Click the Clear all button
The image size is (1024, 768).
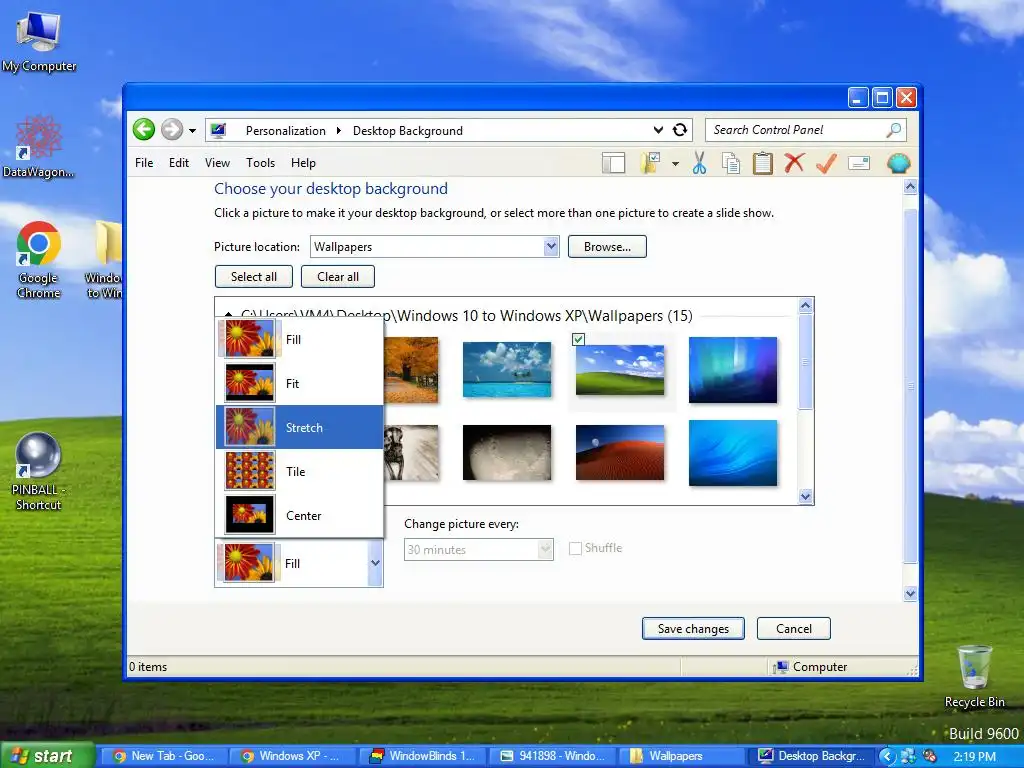tap(338, 276)
